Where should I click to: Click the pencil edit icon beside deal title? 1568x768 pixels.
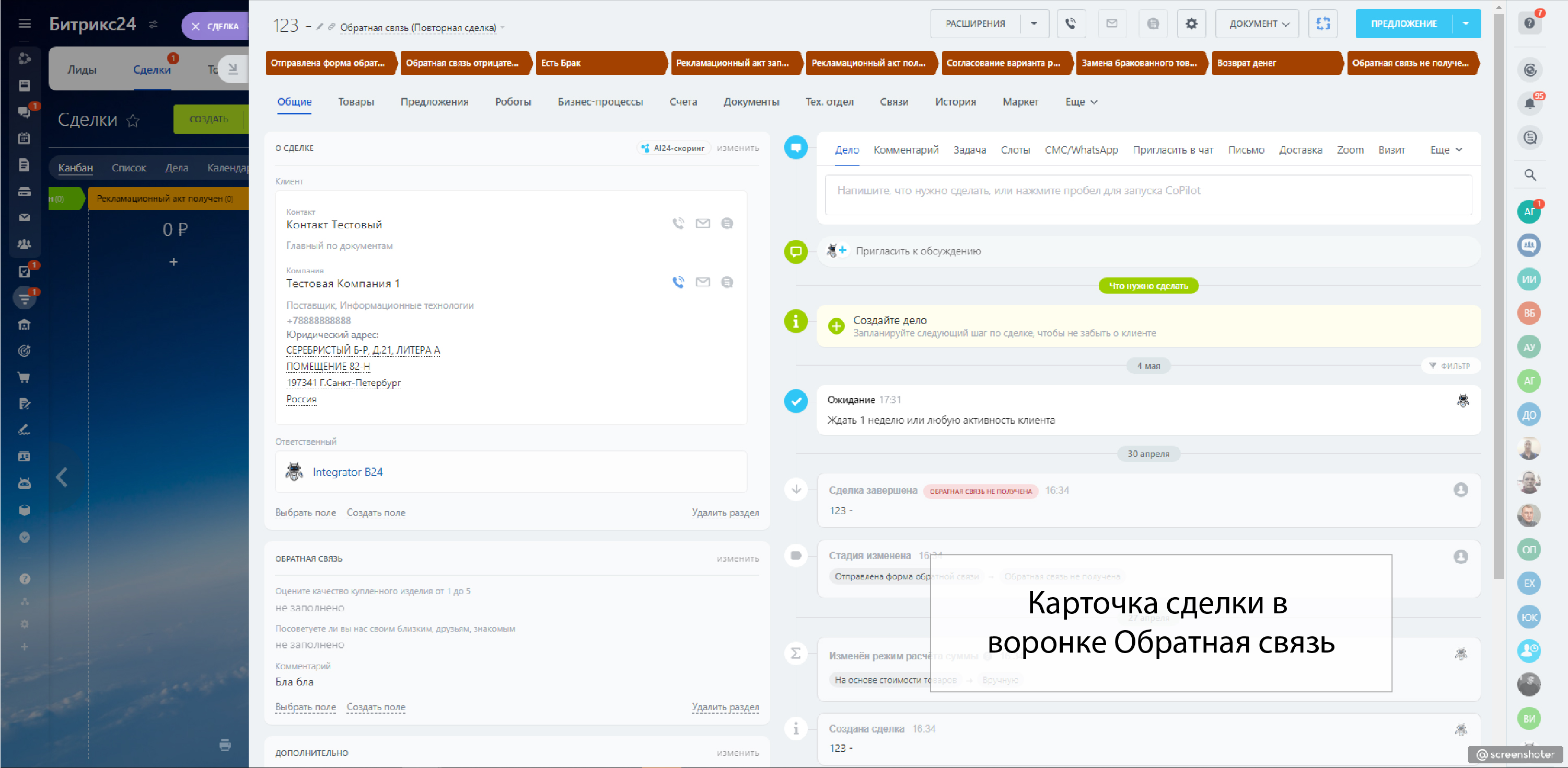click(319, 27)
